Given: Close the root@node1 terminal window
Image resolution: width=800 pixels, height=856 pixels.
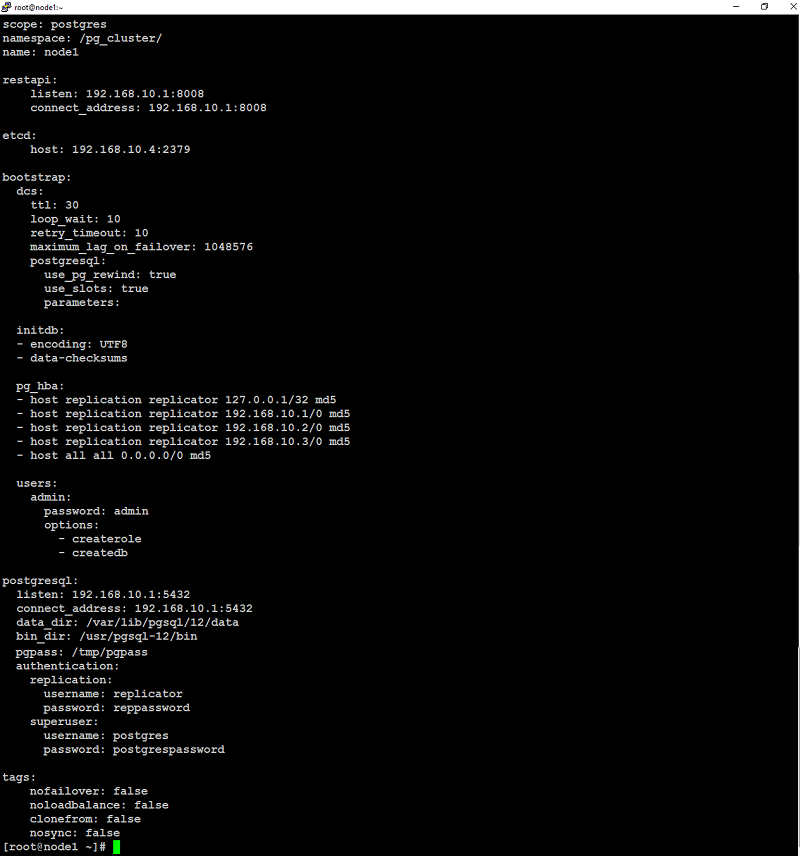Looking at the screenshot, I should [793, 7].
